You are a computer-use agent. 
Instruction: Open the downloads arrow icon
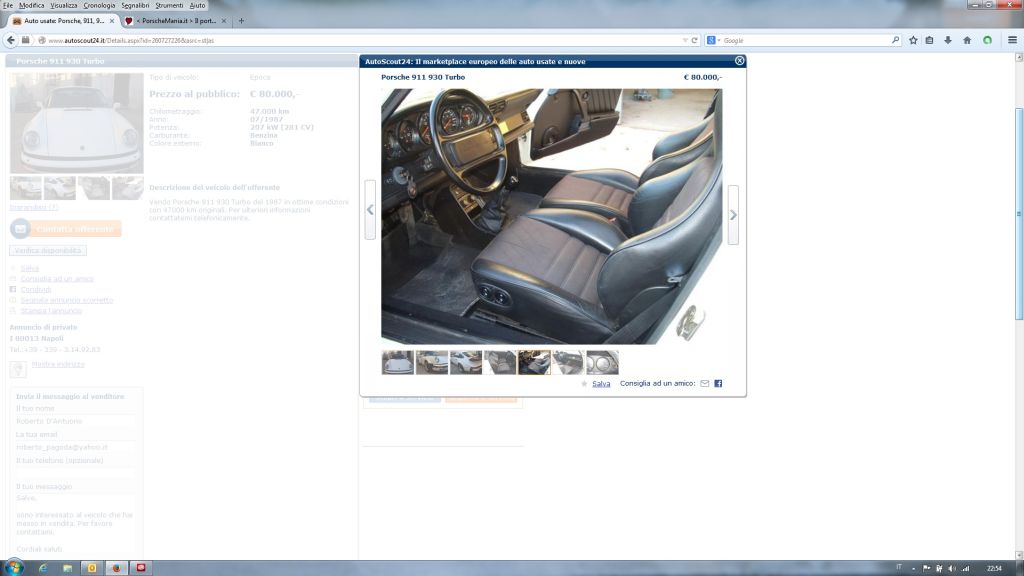948,40
